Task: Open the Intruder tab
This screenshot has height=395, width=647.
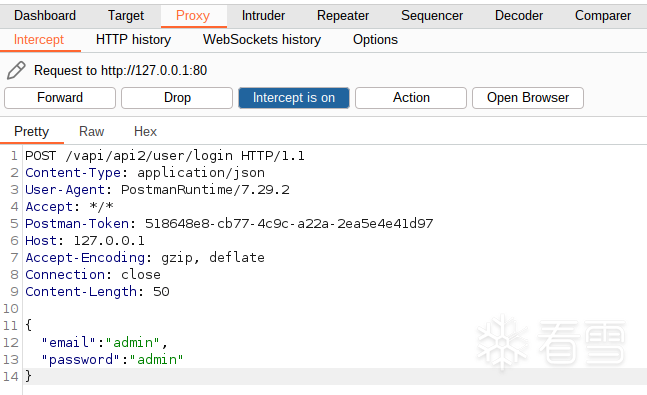Action: click(x=263, y=16)
